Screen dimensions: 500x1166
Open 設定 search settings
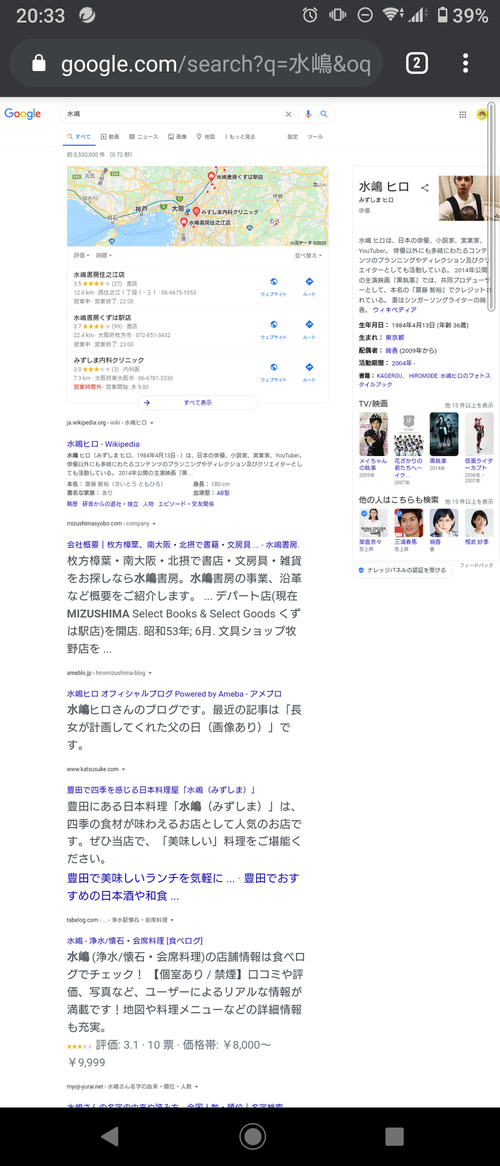click(292, 137)
